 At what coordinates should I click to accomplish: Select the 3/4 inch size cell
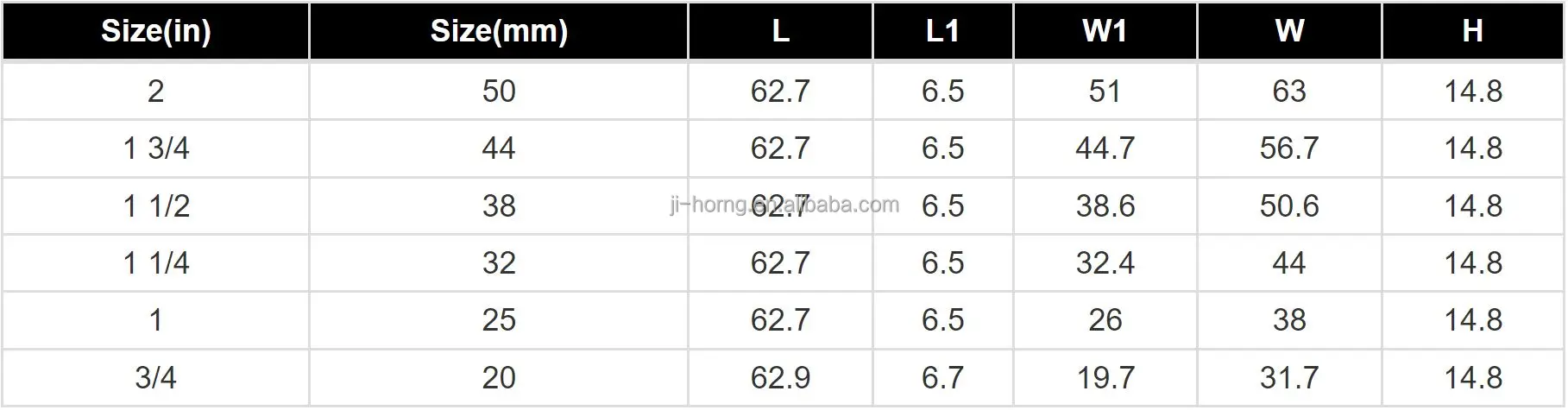(155, 377)
